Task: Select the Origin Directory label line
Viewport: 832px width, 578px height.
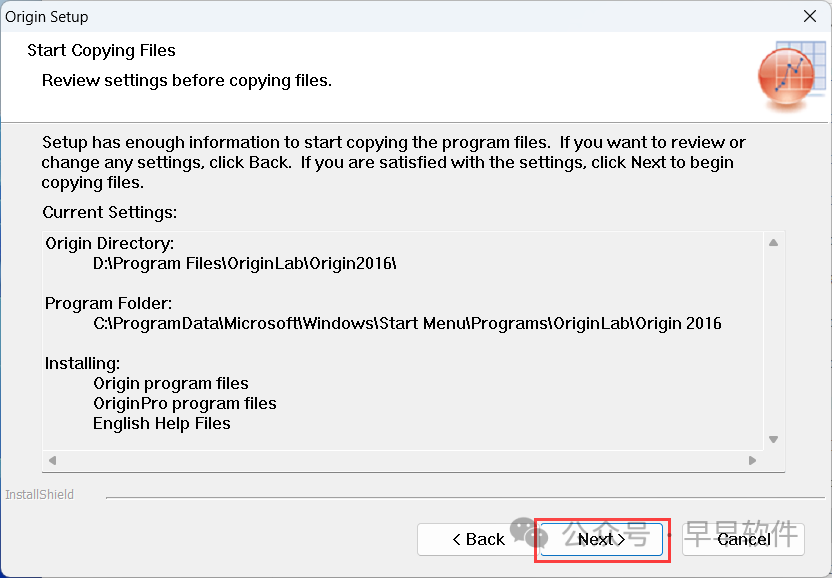Action: tap(110, 244)
